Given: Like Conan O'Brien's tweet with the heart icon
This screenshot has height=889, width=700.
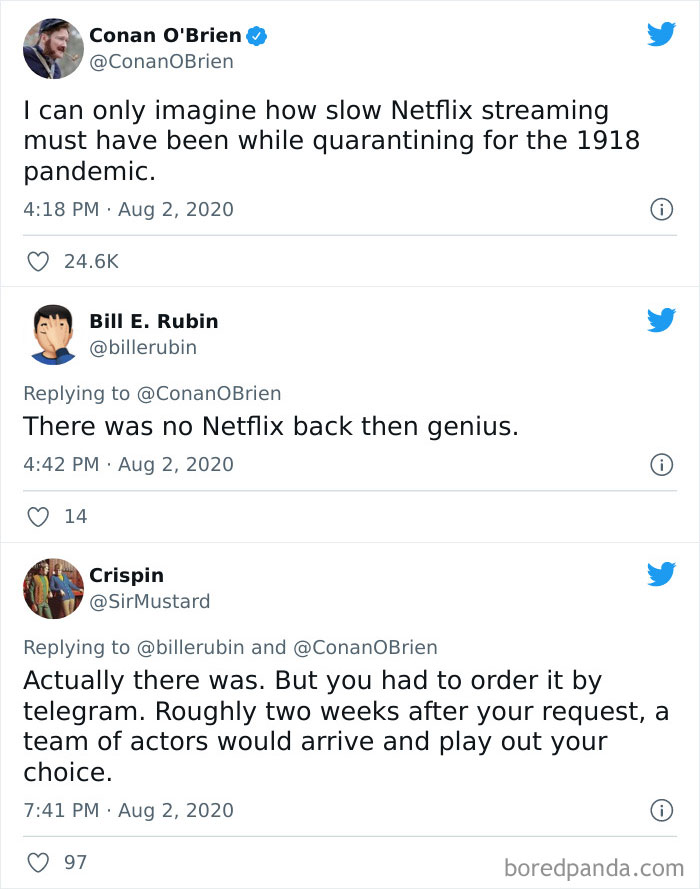Looking at the screenshot, I should point(37,261).
